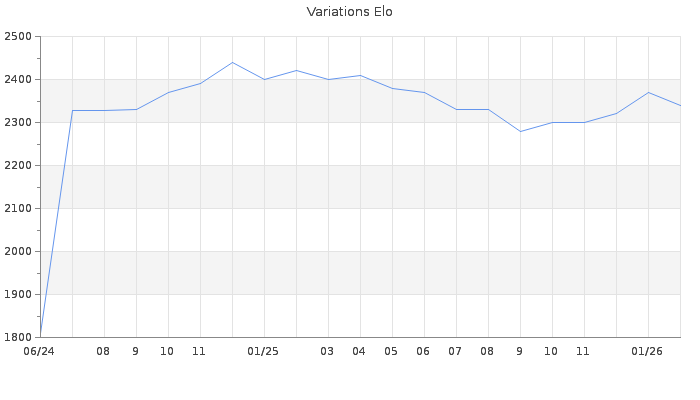Click the 06 month label on x-axis
The height and width of the screenshot is (400, 700).
point(423,352)
